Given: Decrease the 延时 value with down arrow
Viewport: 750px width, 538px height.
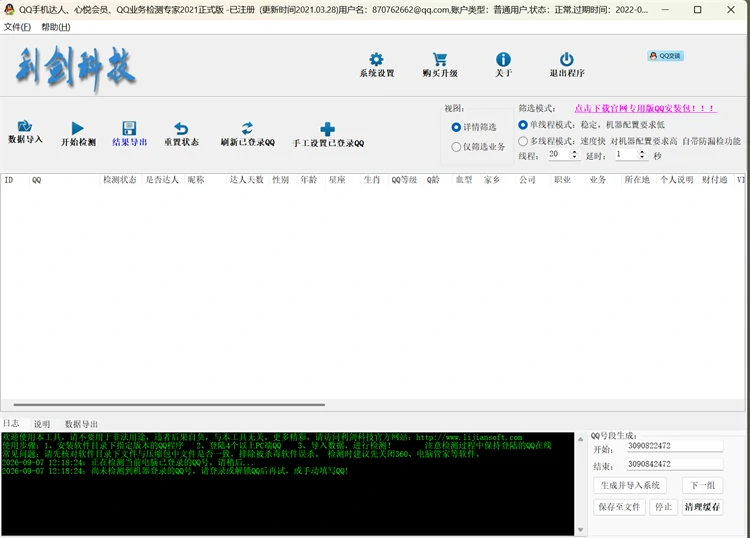Looking at the screenshot, I should [x=642, y=157].
